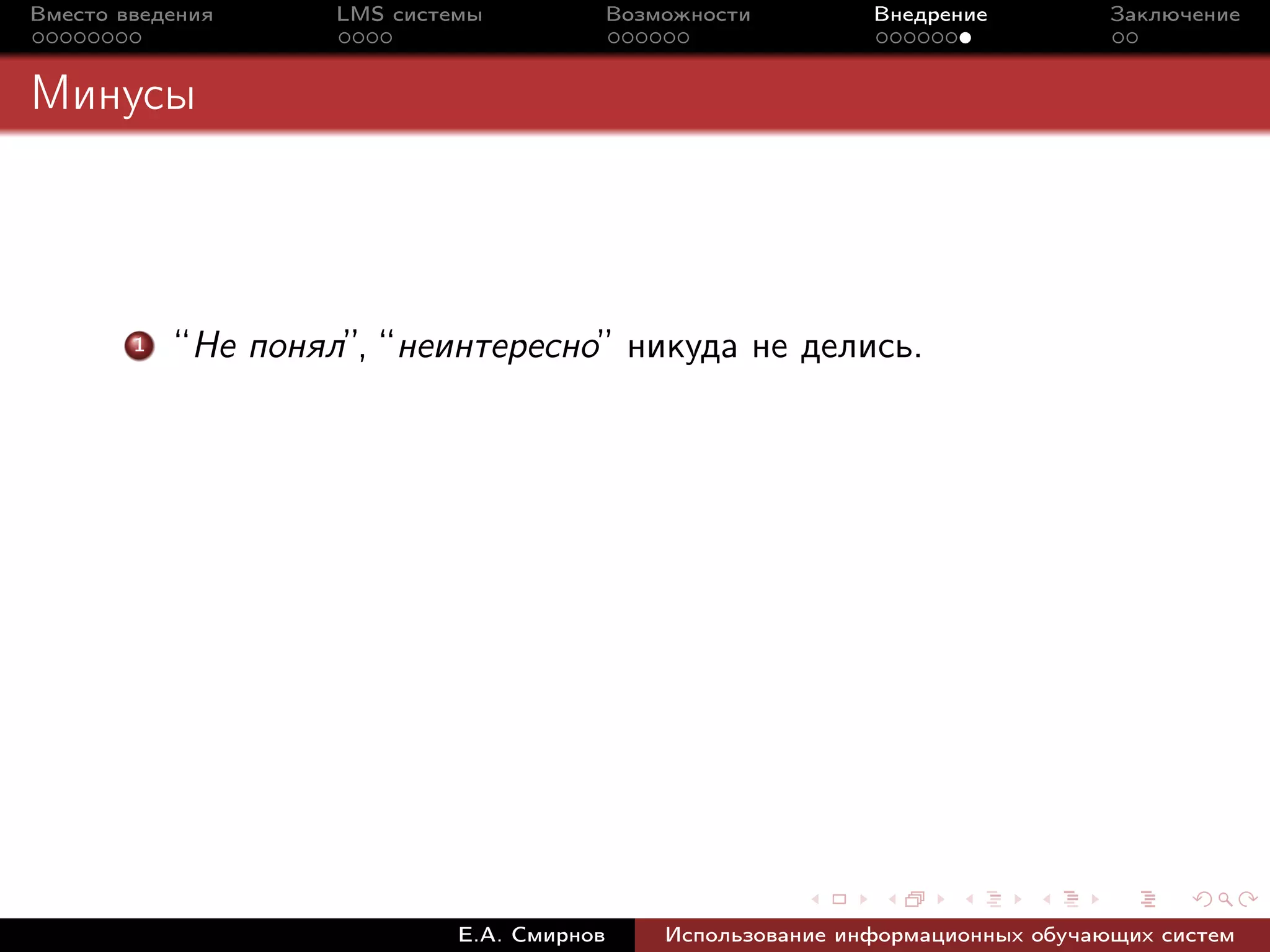
Task: Open the LMS системы section
Action: point(409,14)
